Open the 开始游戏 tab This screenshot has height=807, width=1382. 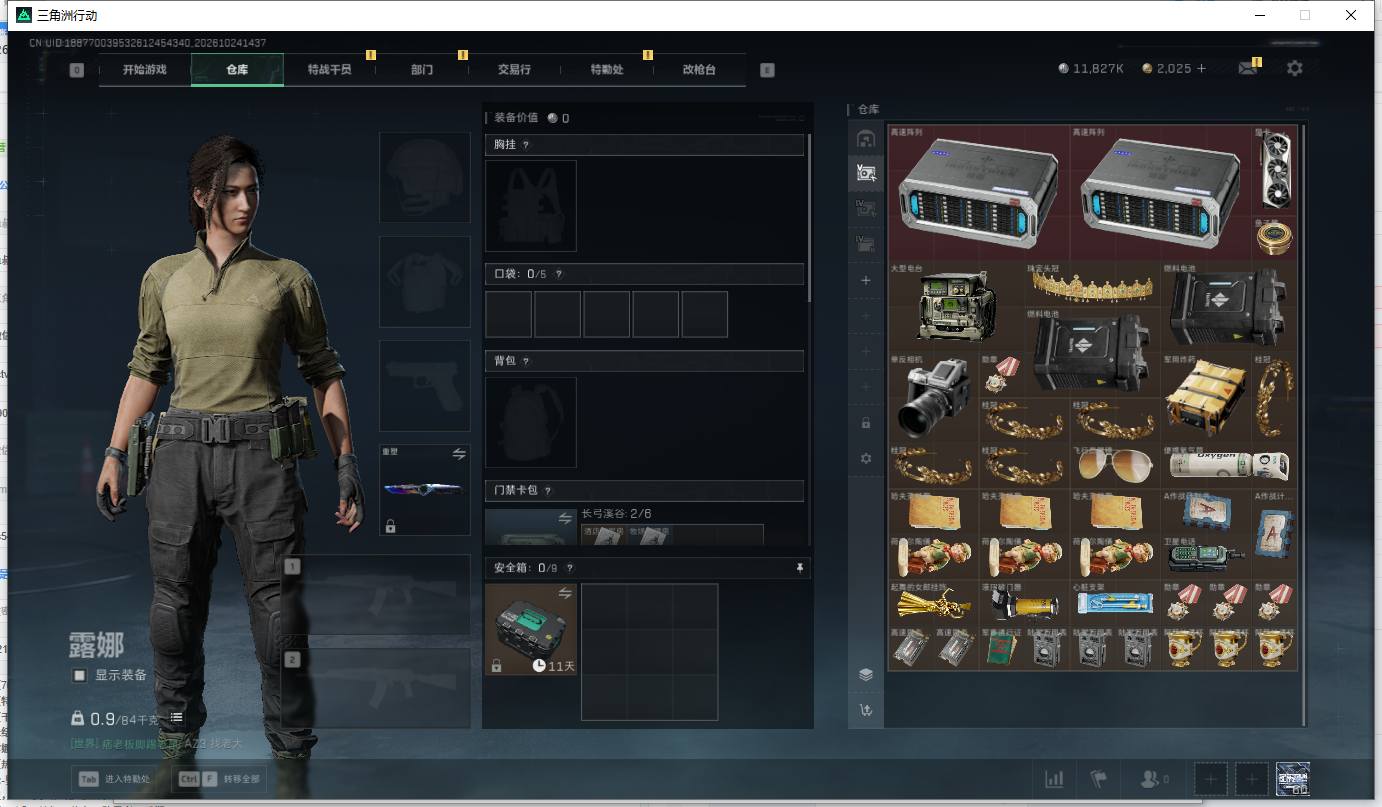tap(145, 70)
